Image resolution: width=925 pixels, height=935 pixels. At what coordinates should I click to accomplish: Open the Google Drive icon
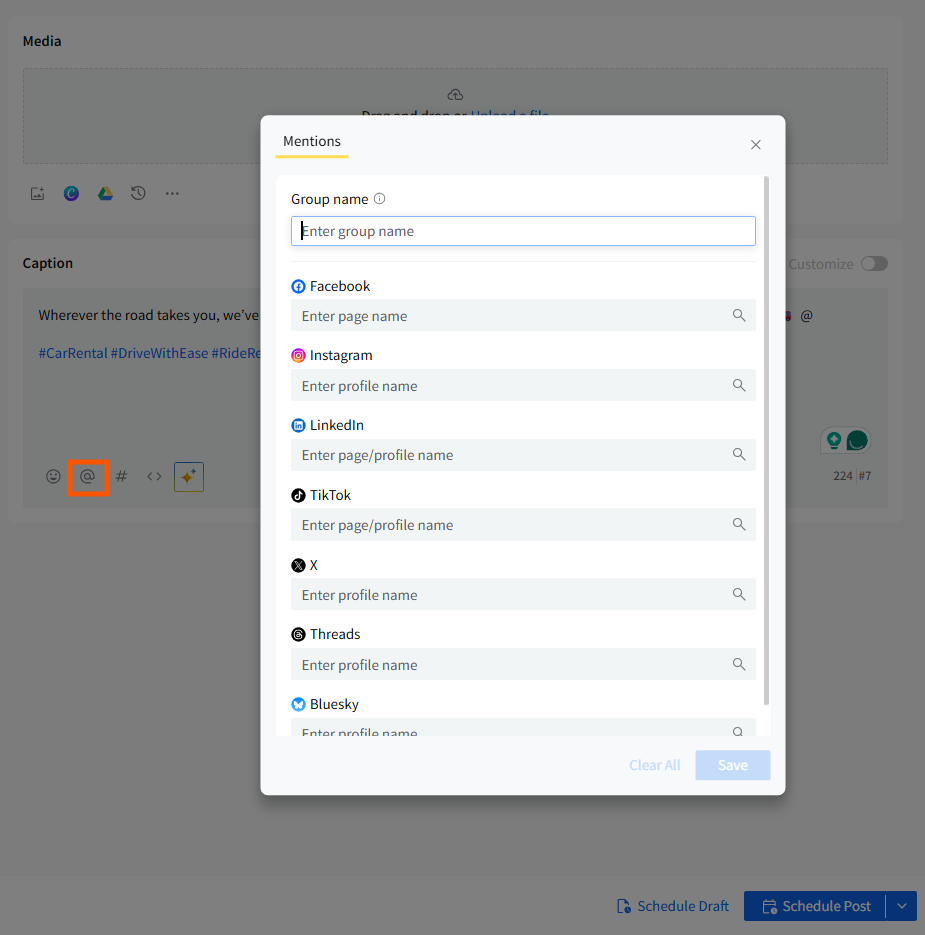pos(106,193)
